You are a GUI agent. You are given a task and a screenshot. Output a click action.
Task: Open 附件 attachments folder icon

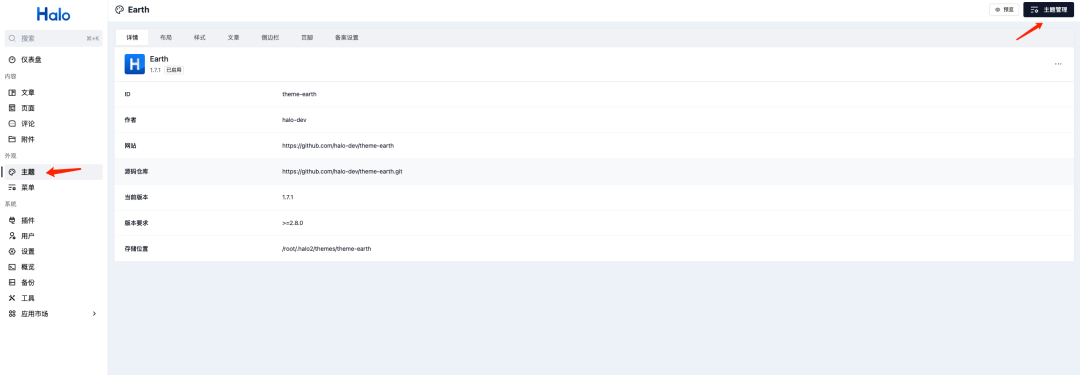pos(12,139)
